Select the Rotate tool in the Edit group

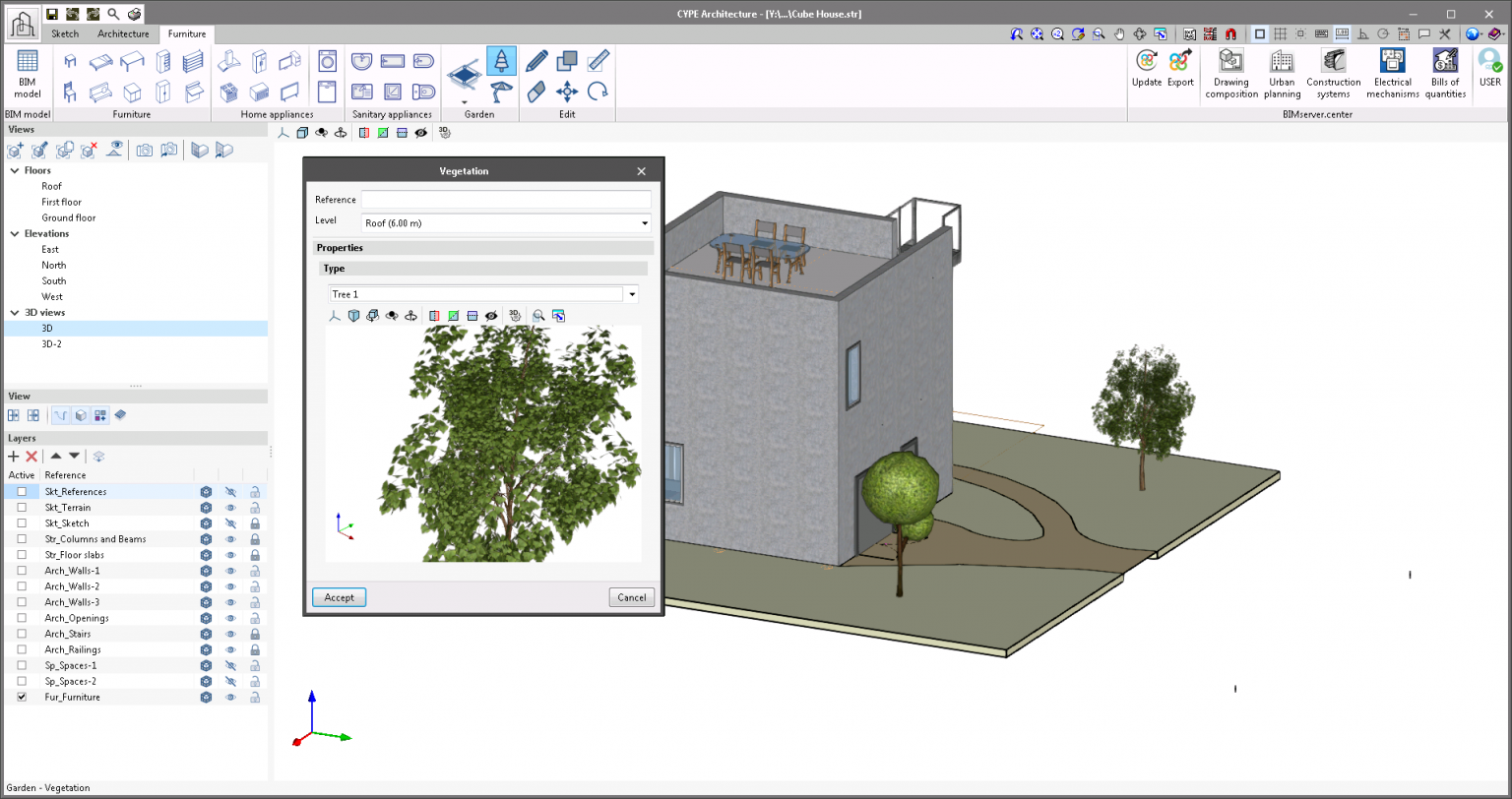click(598, 92)
